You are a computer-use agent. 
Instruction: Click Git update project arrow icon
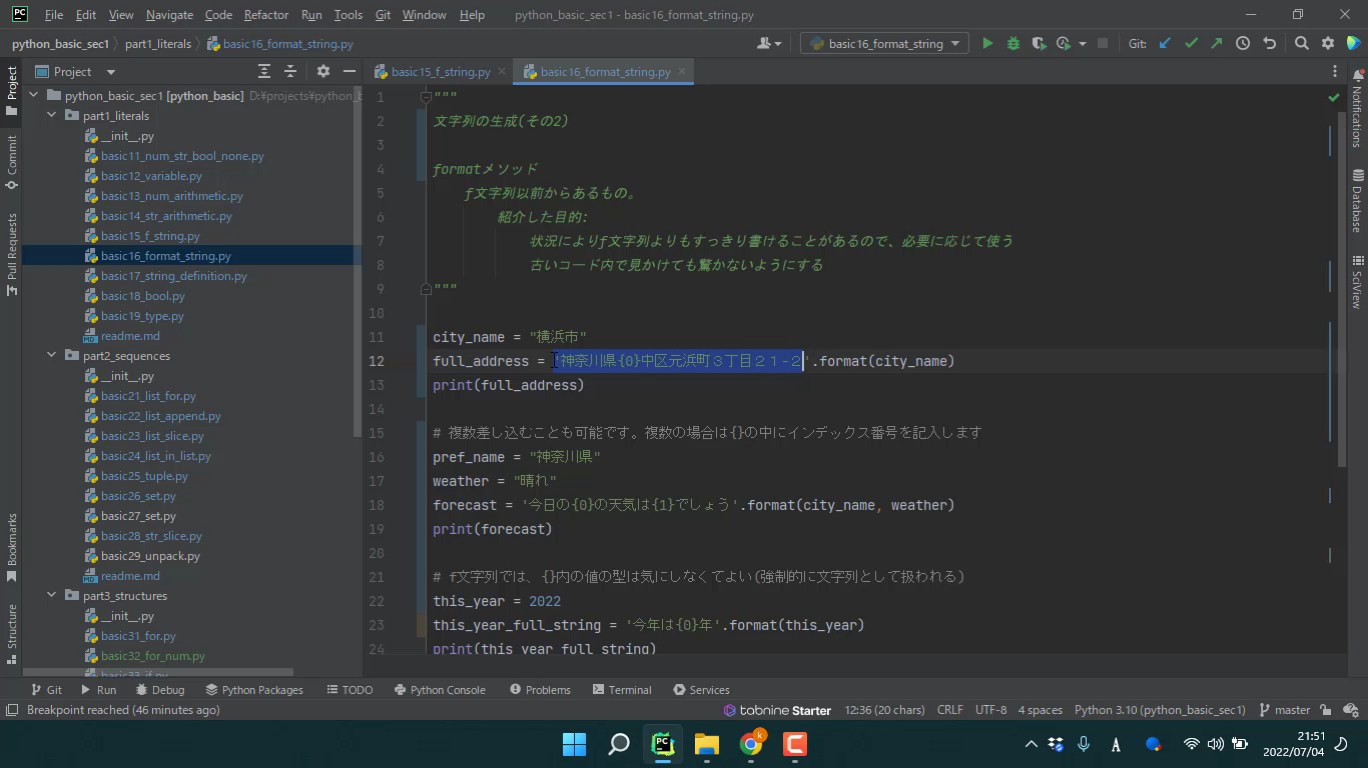point(1165,43)
